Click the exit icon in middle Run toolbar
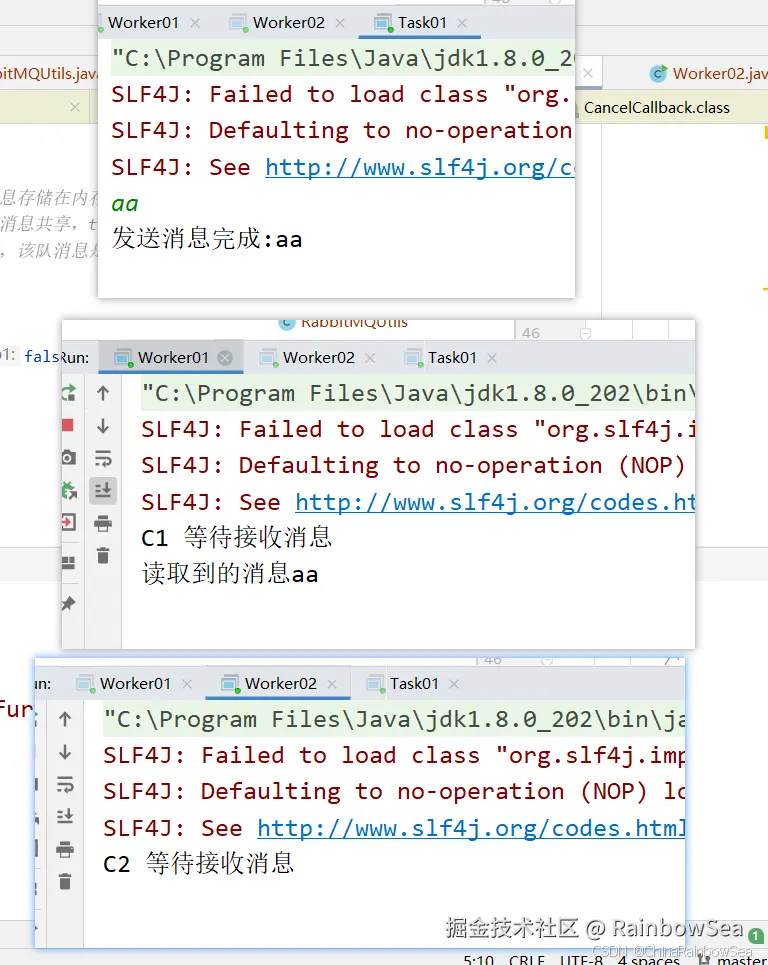This screenshot has height=965, width=768. coord(69,523)
